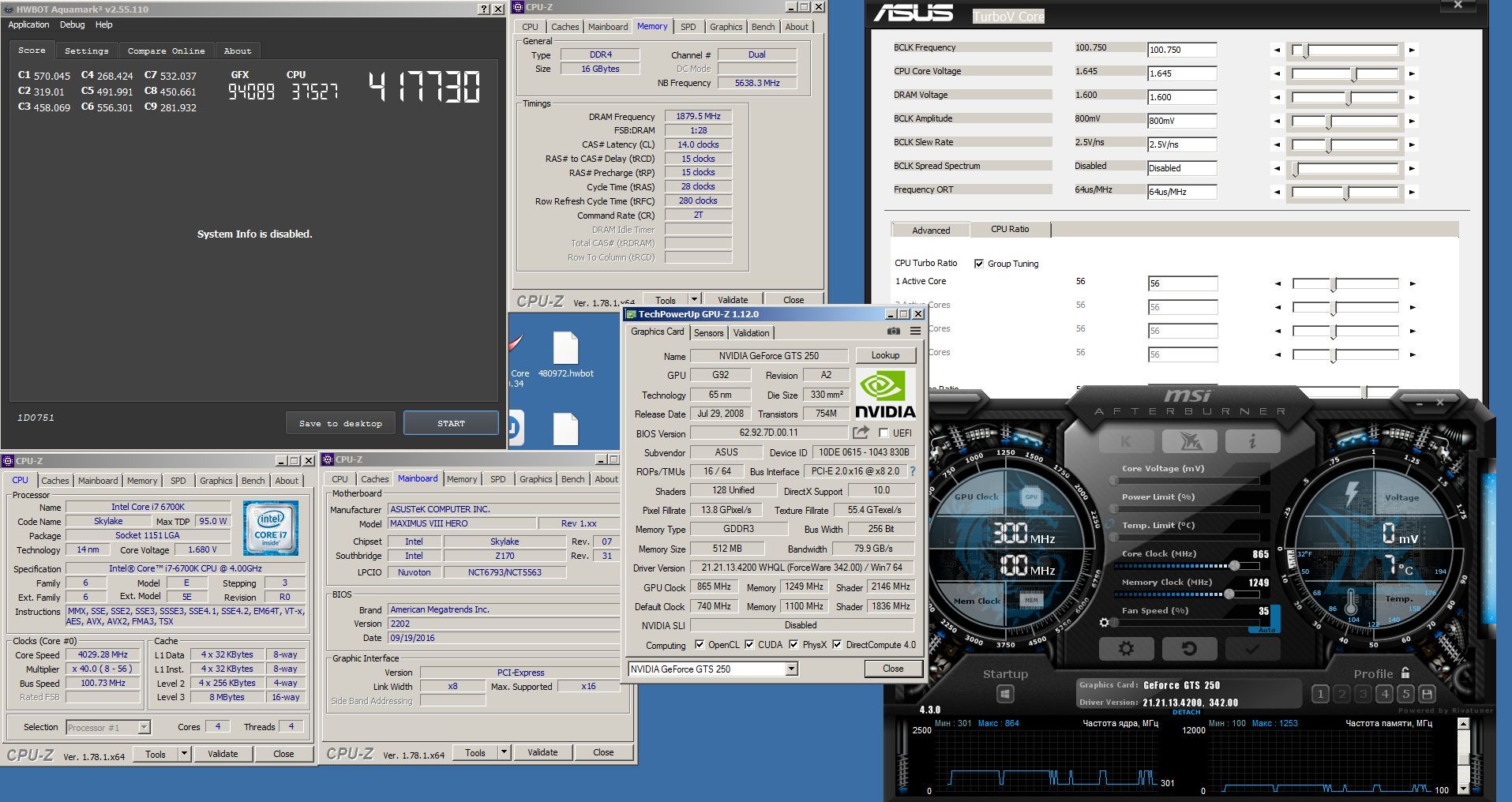This screenshot has width=1512, height=802.
Task: Toggle the Afterburner Startup Windows icon
Action: point(1005,694)
